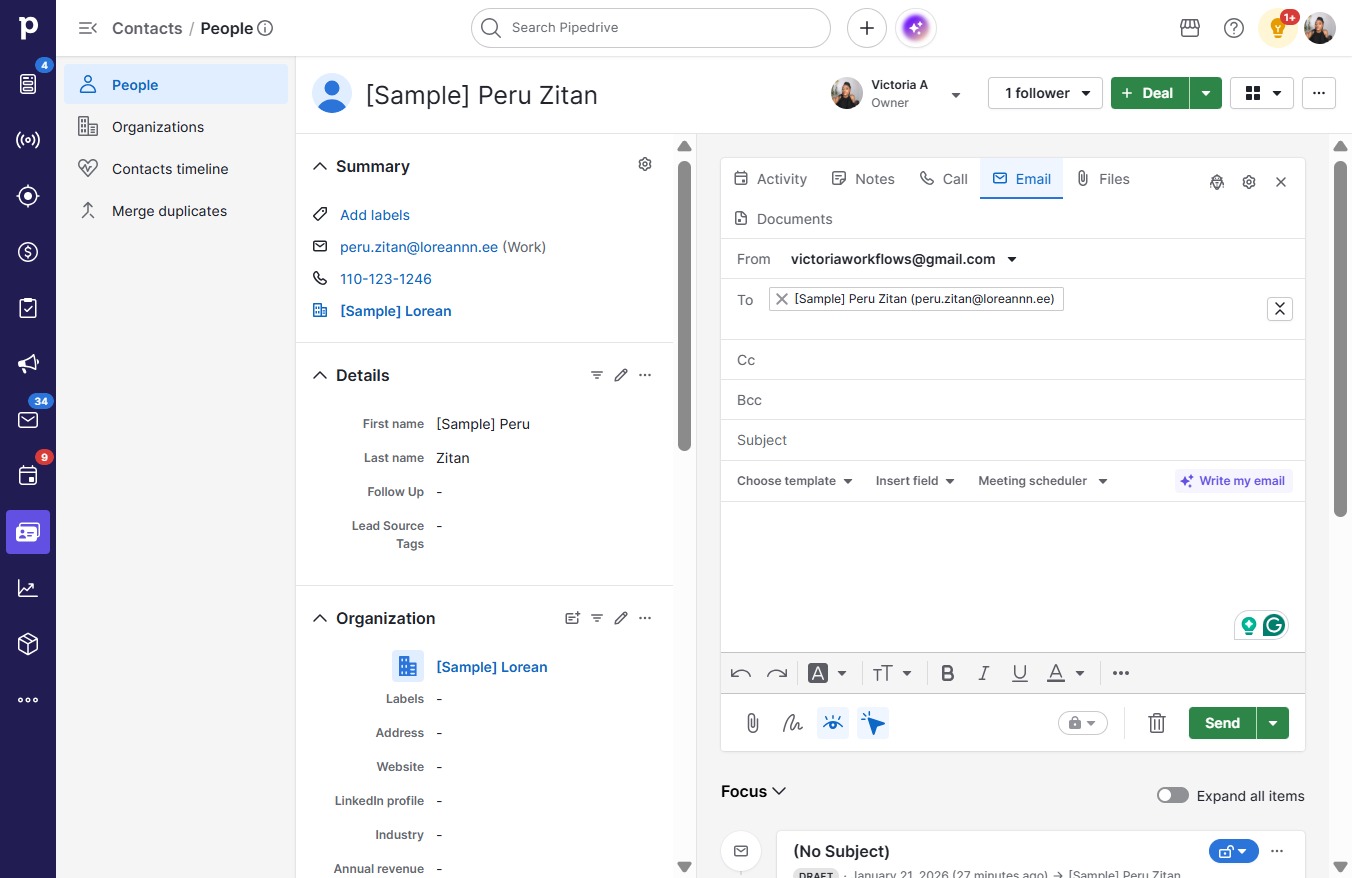Open the Insert field dropdown

click(x=915, y=481)
